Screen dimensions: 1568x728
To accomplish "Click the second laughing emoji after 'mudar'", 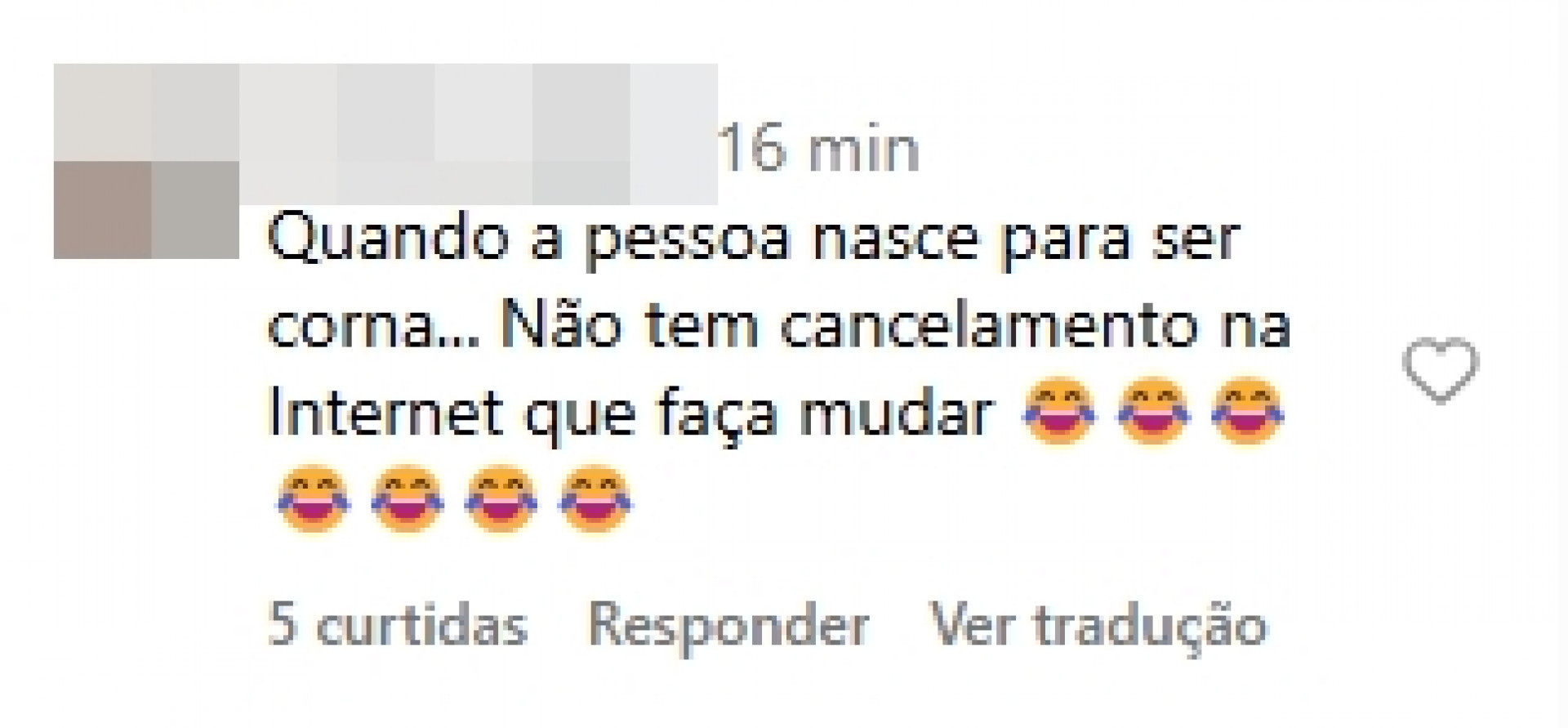I will tap(1154, 411).
